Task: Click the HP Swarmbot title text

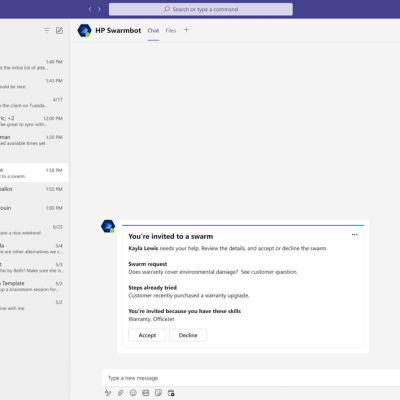Action: [118, 30]
